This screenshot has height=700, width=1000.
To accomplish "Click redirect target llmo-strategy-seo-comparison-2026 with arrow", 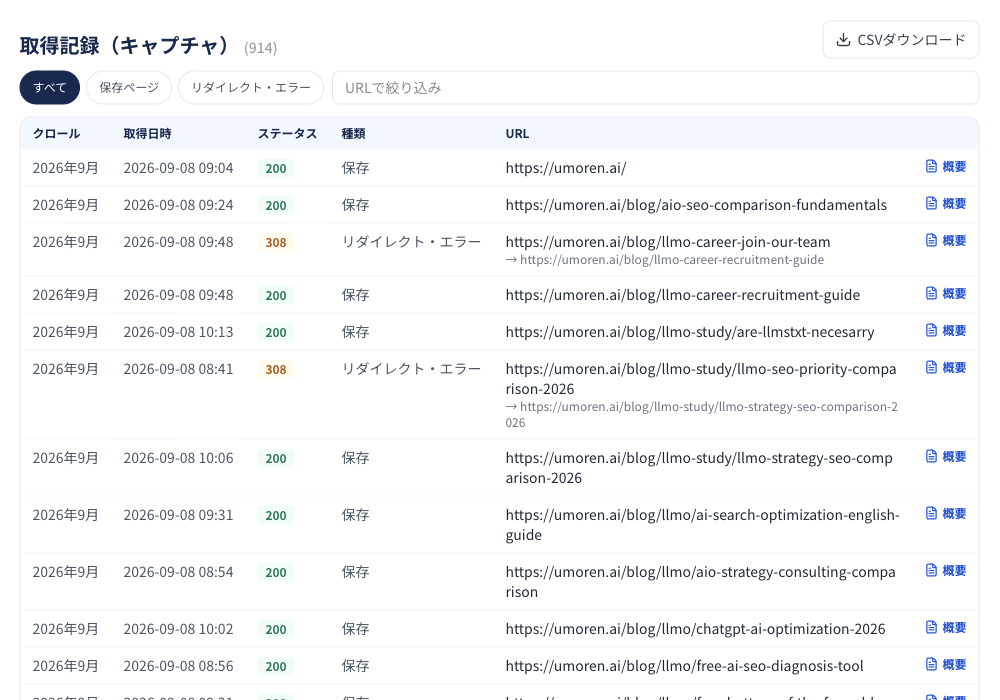I will (702, 414).
